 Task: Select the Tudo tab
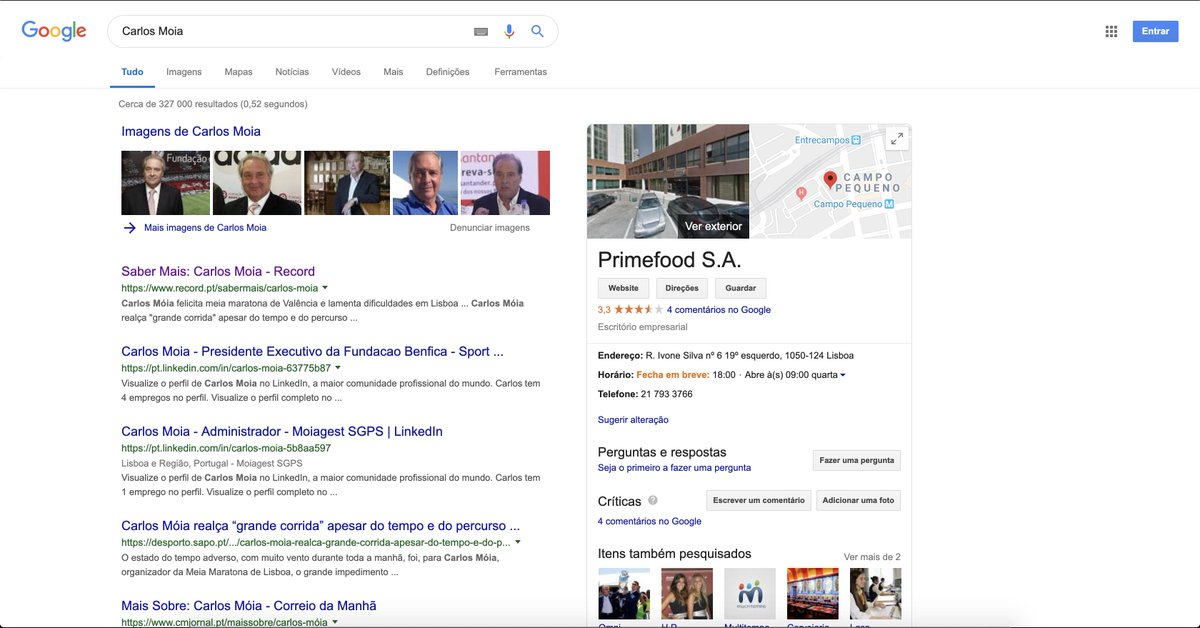(x=132, y=72)
